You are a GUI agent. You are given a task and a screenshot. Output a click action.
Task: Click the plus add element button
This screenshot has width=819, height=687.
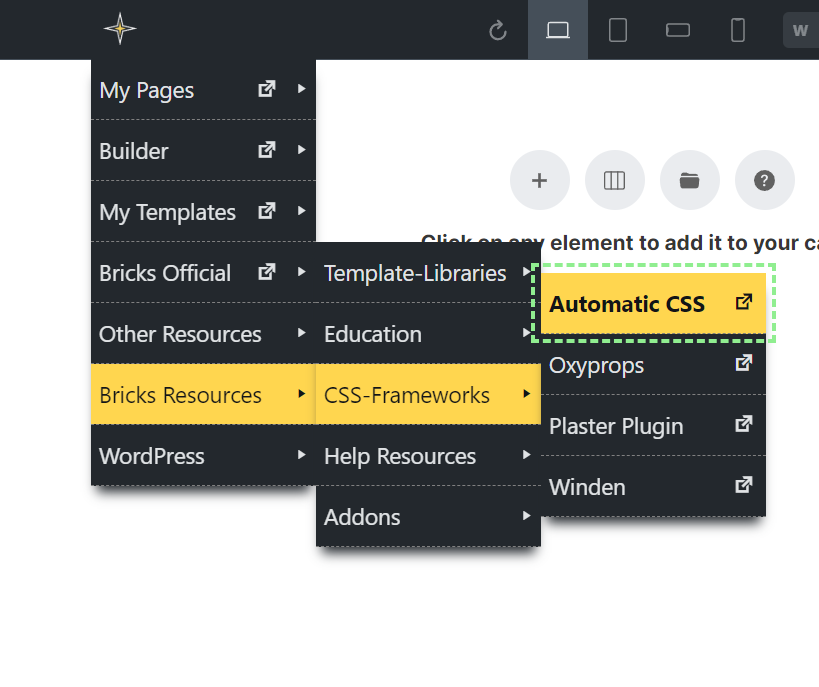[540, 181]
